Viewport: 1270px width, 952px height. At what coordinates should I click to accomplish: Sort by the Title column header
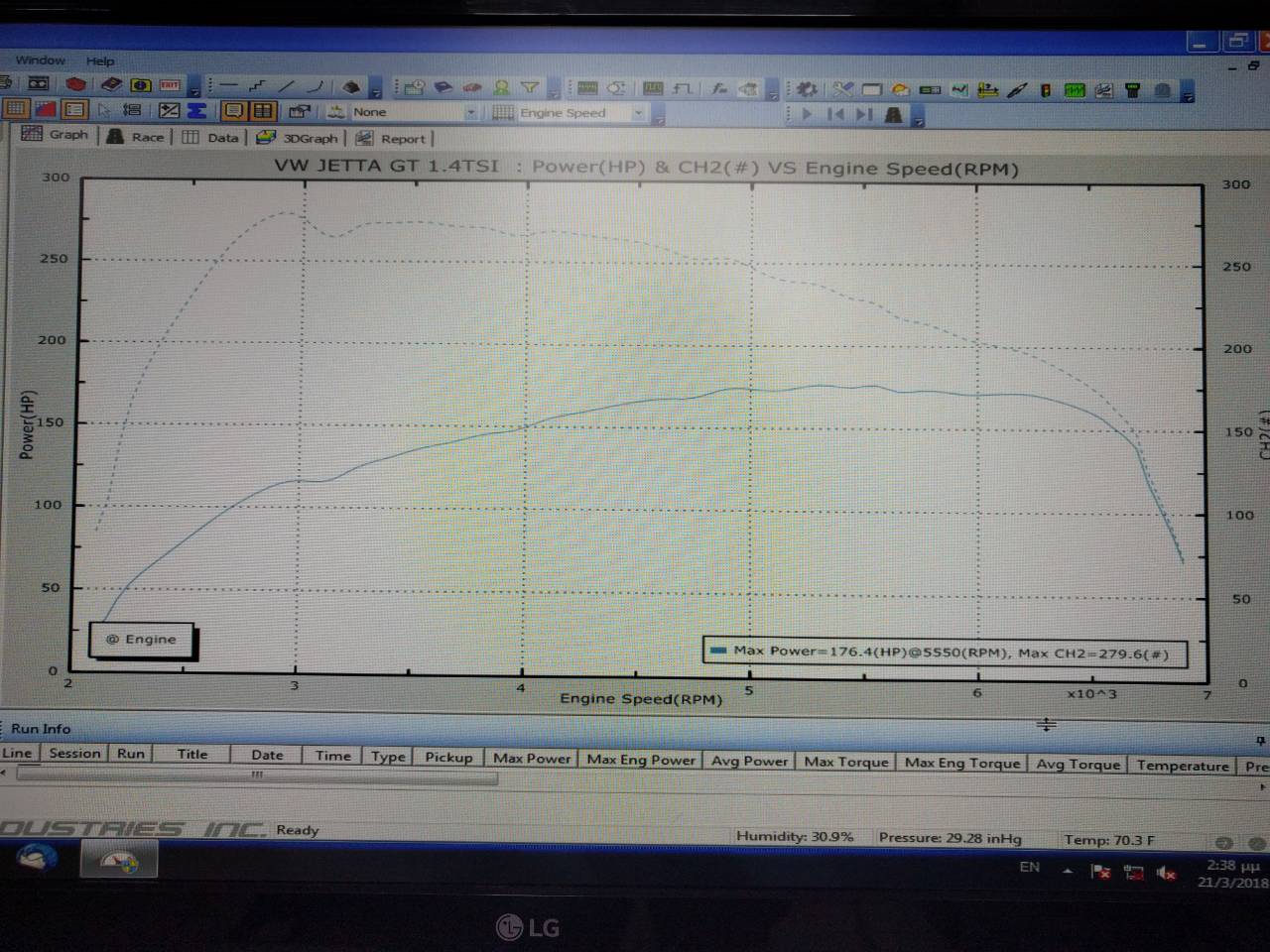(x=191, y=755)
